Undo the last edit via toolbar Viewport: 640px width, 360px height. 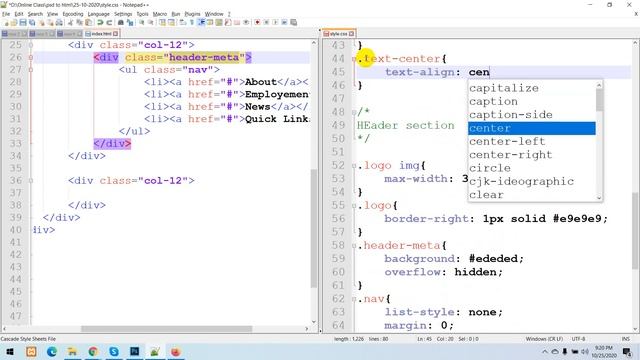[x=100, y=22]
